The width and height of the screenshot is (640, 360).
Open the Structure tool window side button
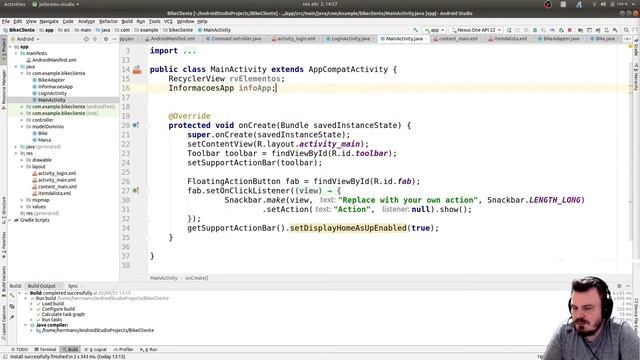click(4, 210)
